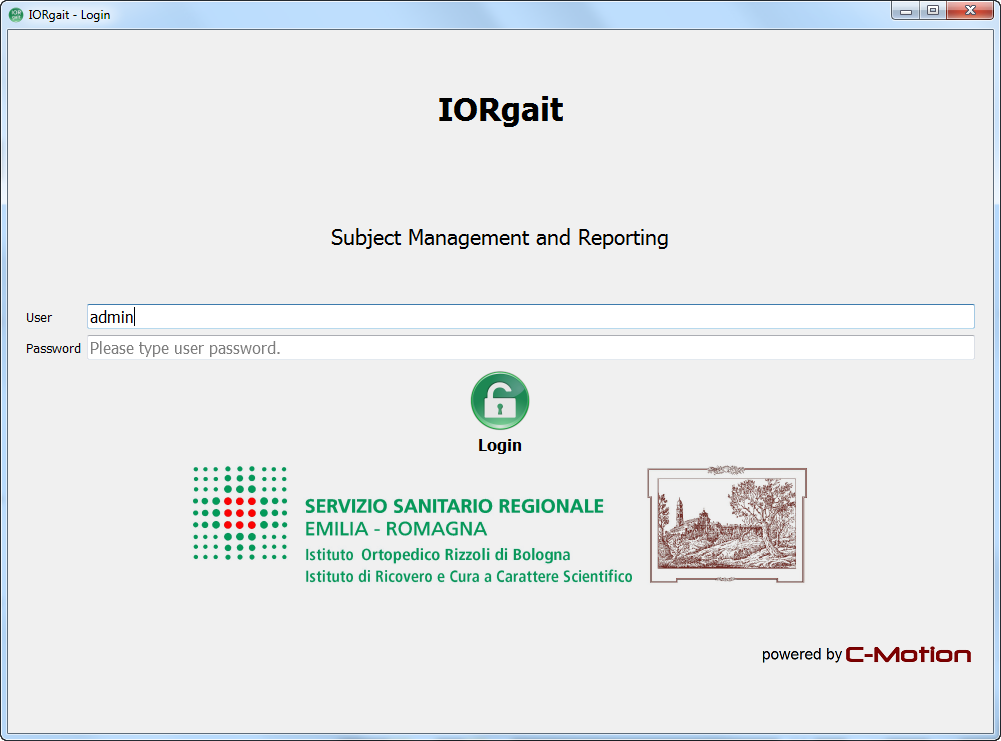This screenshot has height=741, width=1001.
Task: Click 'Istituto Ortopedico Rizzoli di Bologna' text
Action: tap(437, 555)
